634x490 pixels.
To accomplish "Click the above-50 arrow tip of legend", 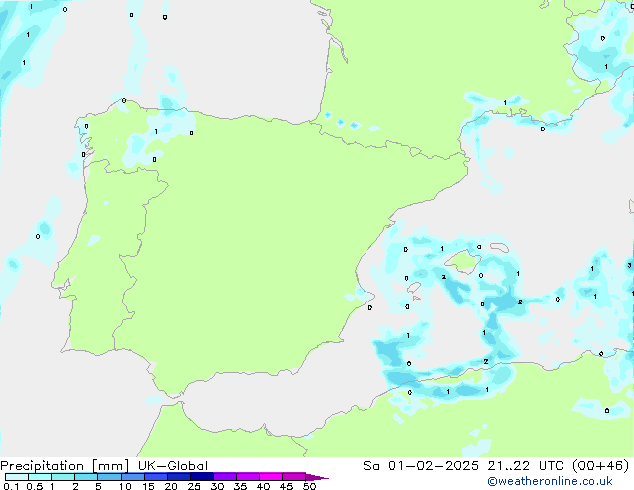I will pyautogui.click(x=317, y=477).
